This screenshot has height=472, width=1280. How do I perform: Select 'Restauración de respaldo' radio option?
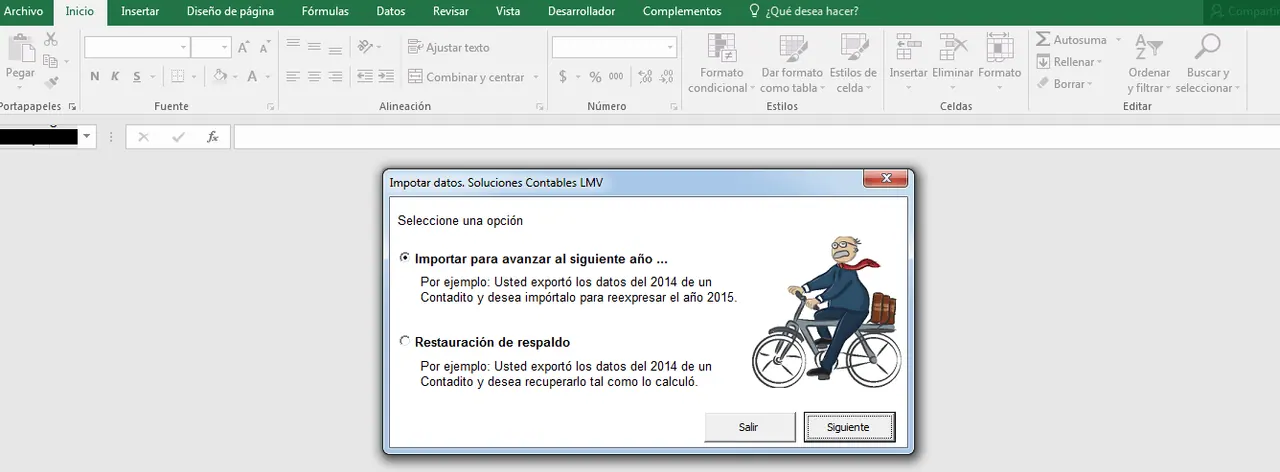click(x=405, y=342)
